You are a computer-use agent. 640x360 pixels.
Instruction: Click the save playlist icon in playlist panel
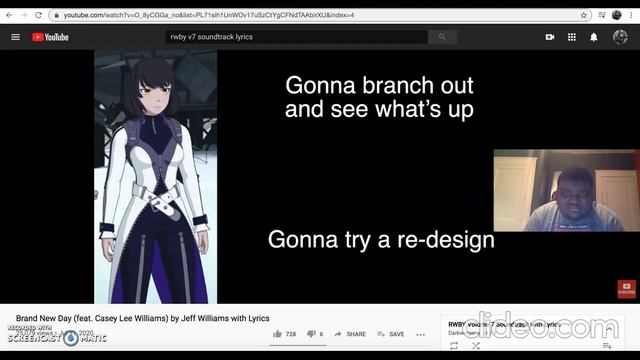607,346
